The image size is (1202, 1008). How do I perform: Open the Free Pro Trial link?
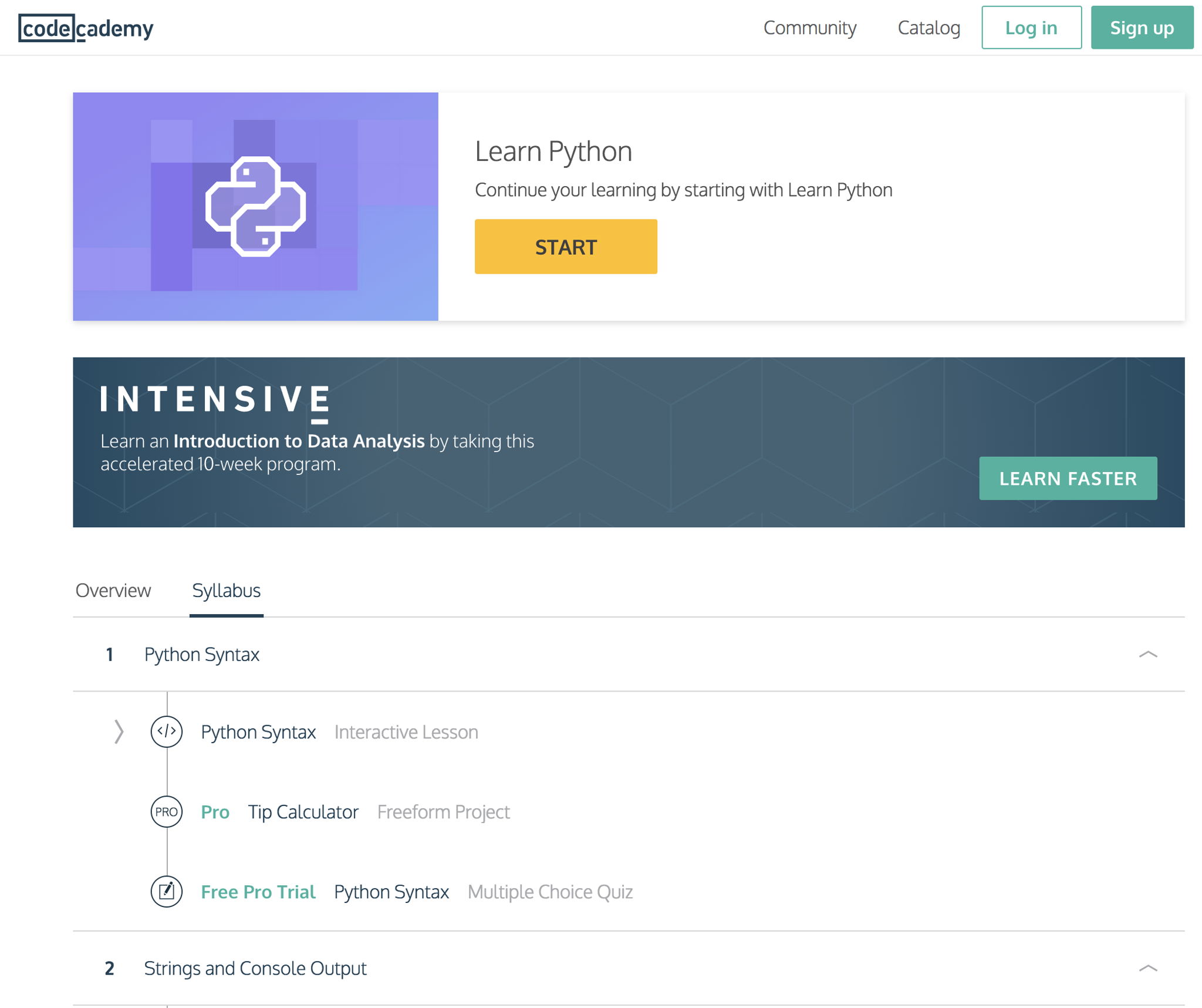coord(258,891)
